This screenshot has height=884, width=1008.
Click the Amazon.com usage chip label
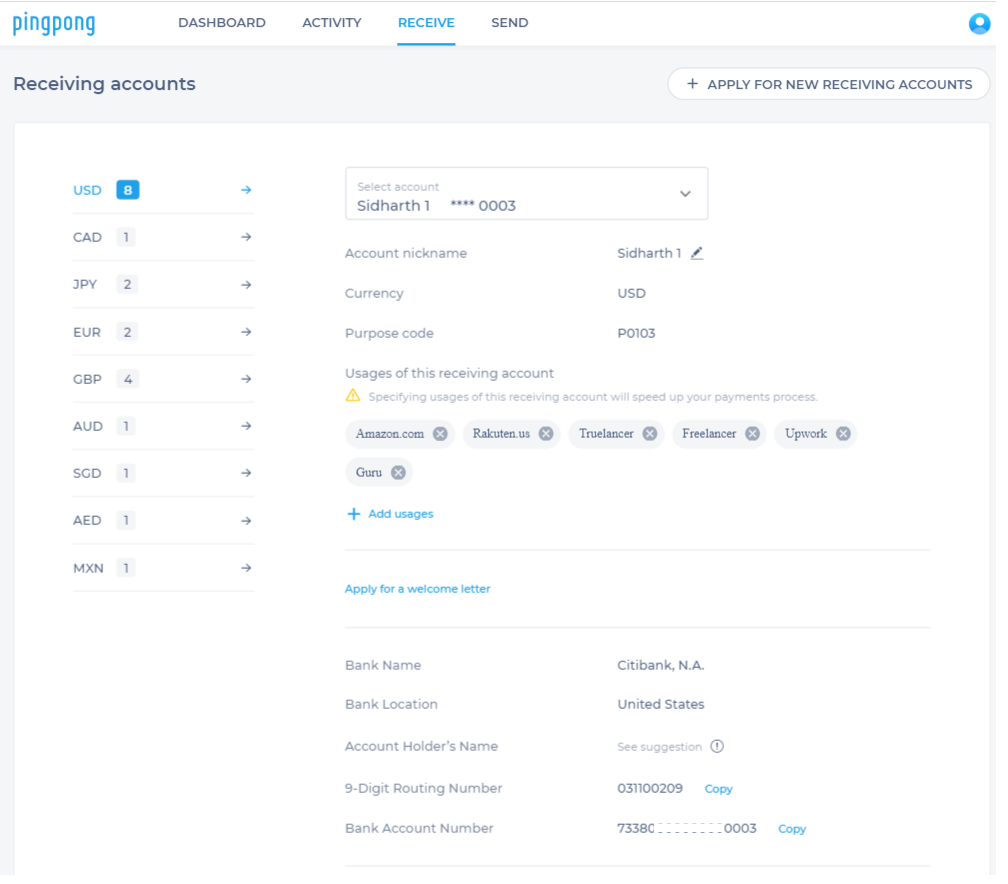390,434
